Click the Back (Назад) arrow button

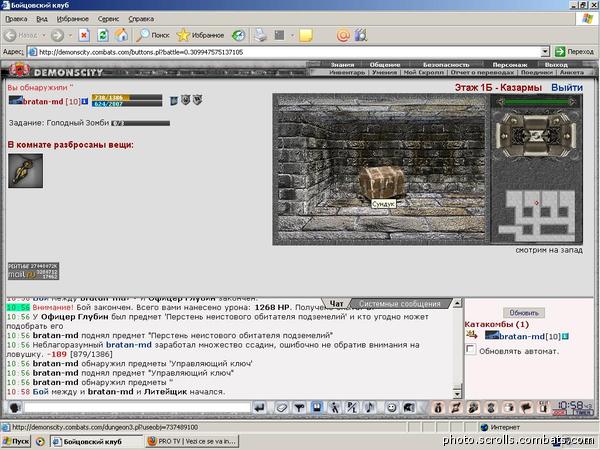[x=20, y=36]
